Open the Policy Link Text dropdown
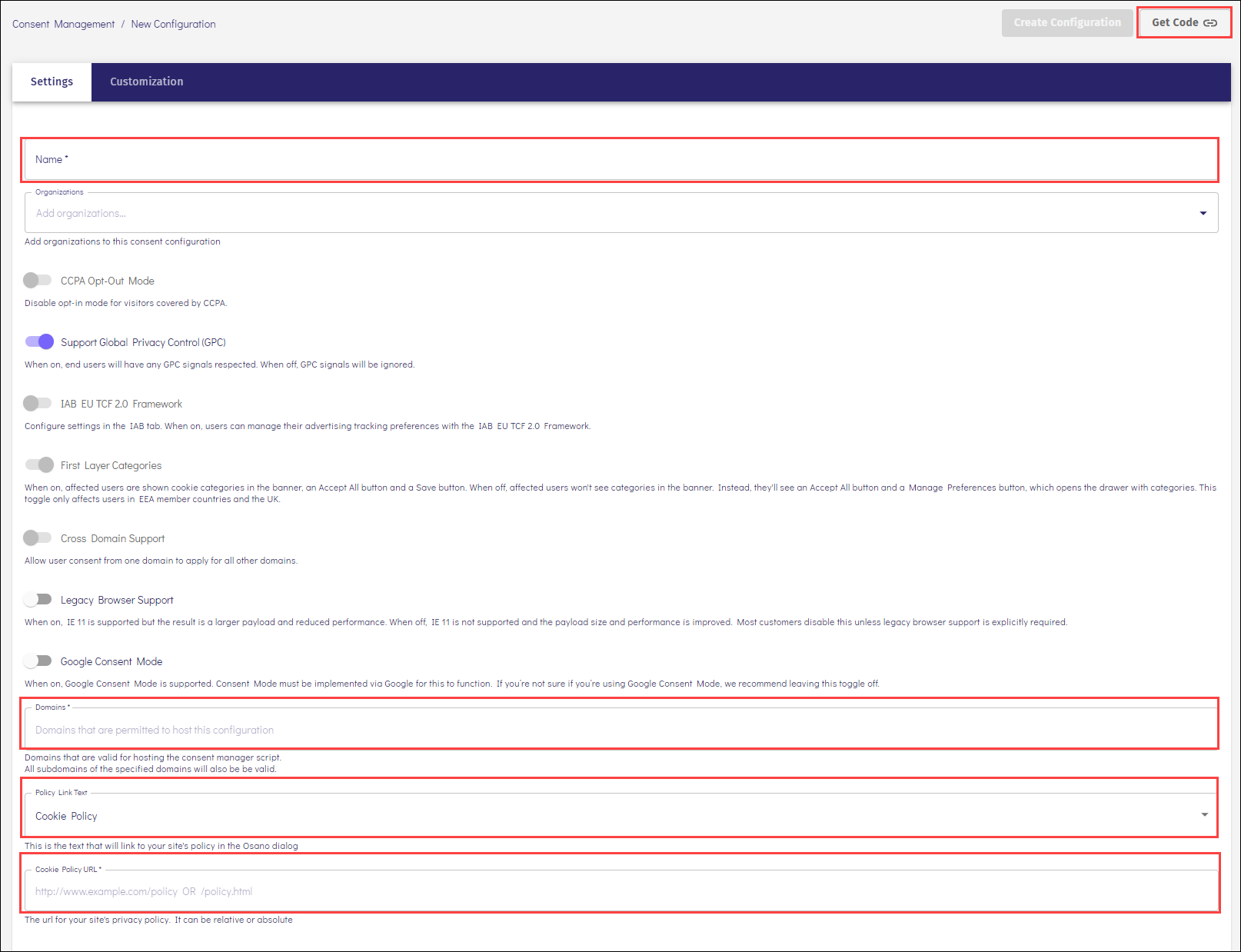 click(x=620, y=814)
